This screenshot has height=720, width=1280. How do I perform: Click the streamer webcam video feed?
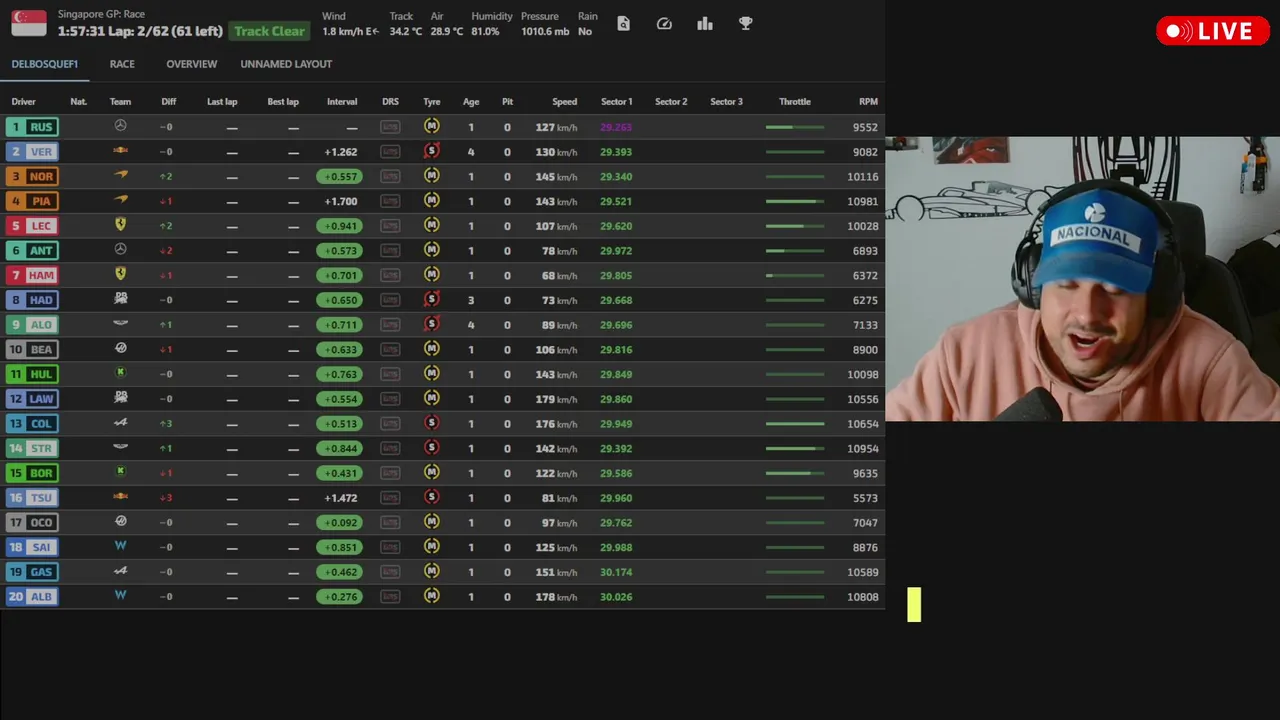coord(1082,278)
